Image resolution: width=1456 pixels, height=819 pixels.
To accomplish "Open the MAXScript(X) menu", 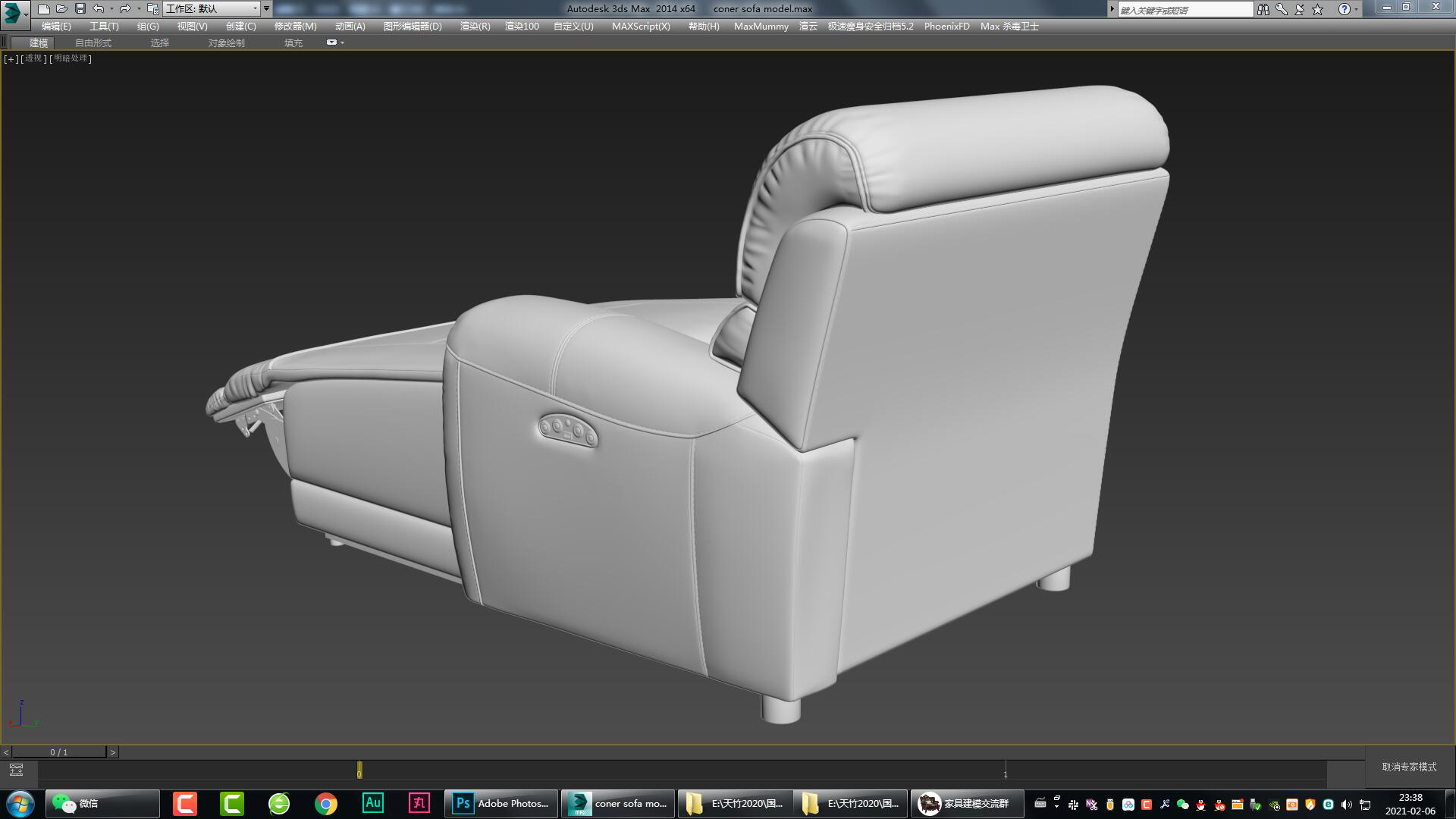I will coord(641,26).
